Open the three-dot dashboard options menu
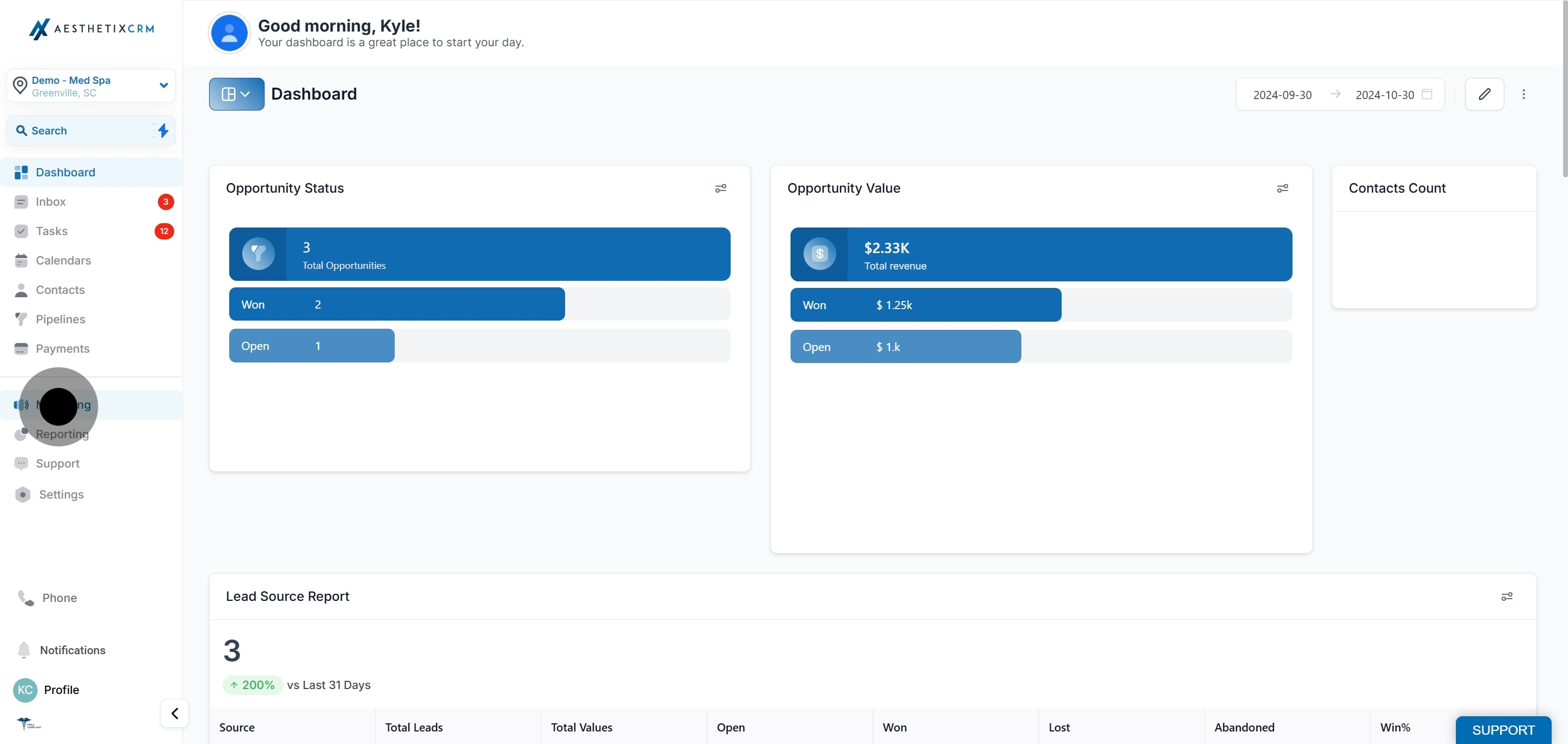This screenshot has height=744, width=1568. 1523,94
